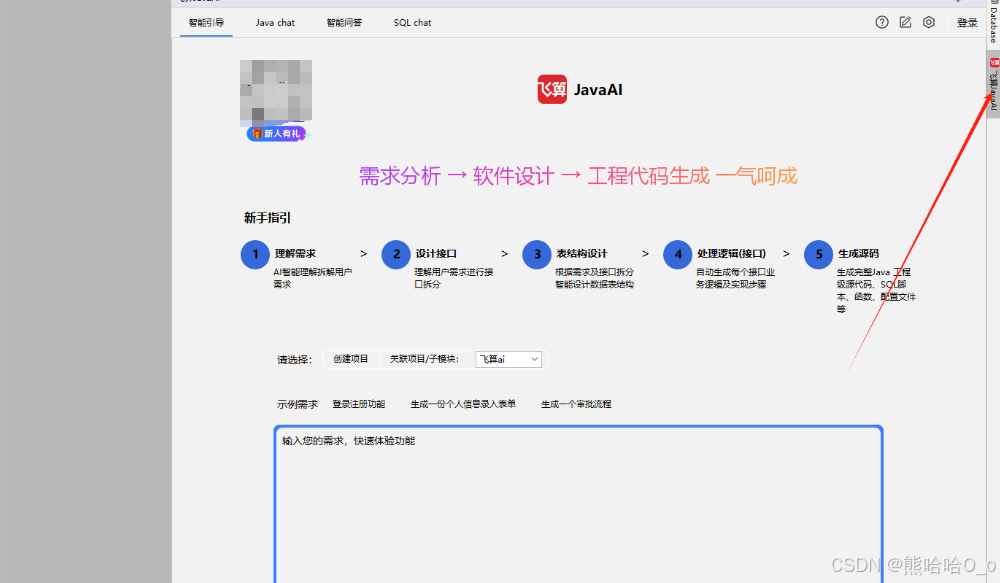This screenshot has height=583, width=1000.
Task: Click the 设计接口 step title
Action: tap(436, 253)
